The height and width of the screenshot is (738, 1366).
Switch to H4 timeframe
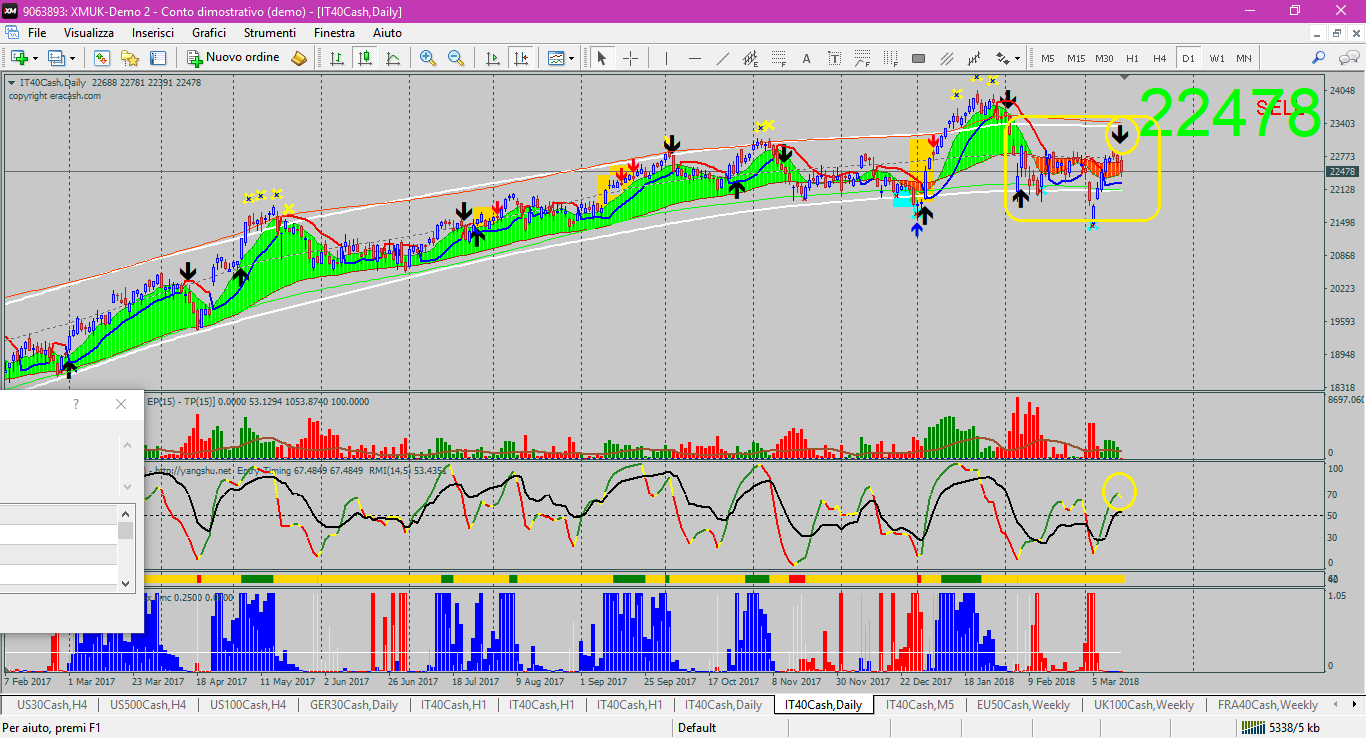[x=1160, y=58]
